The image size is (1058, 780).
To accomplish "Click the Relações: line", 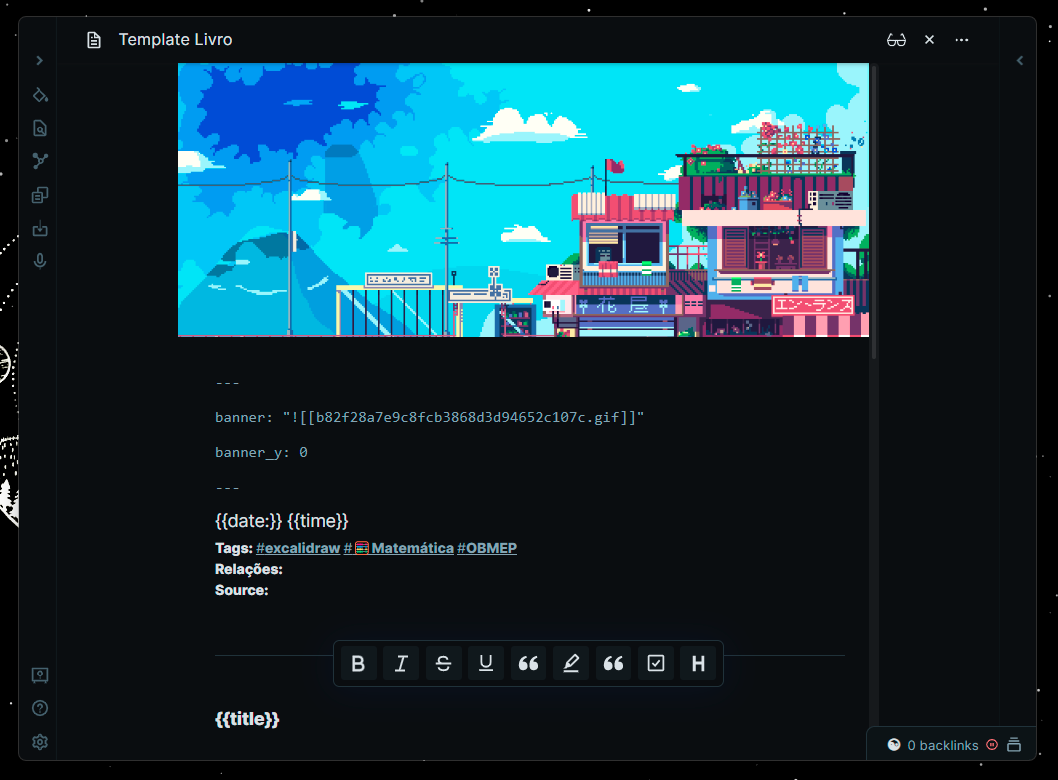I will [x=248, y=569].
